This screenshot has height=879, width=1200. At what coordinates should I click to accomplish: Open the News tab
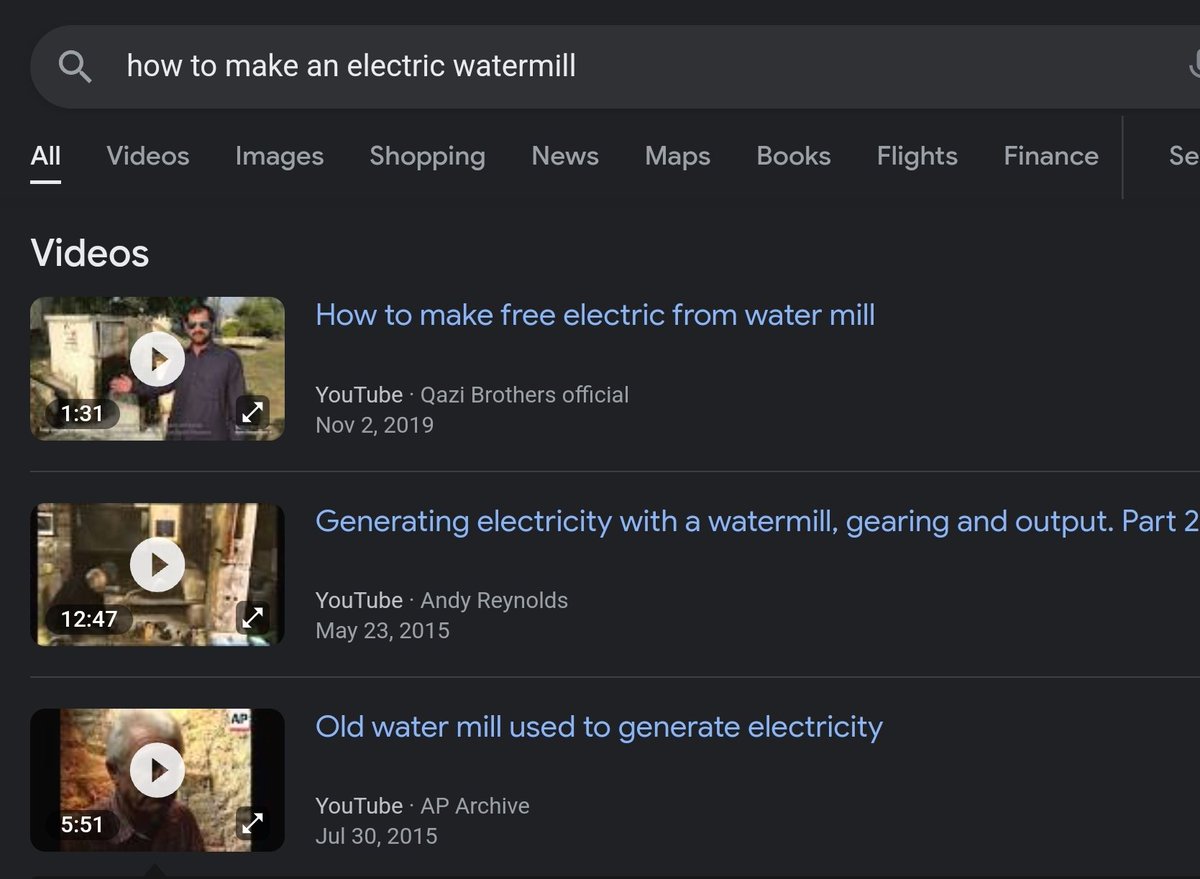[565, 156]
